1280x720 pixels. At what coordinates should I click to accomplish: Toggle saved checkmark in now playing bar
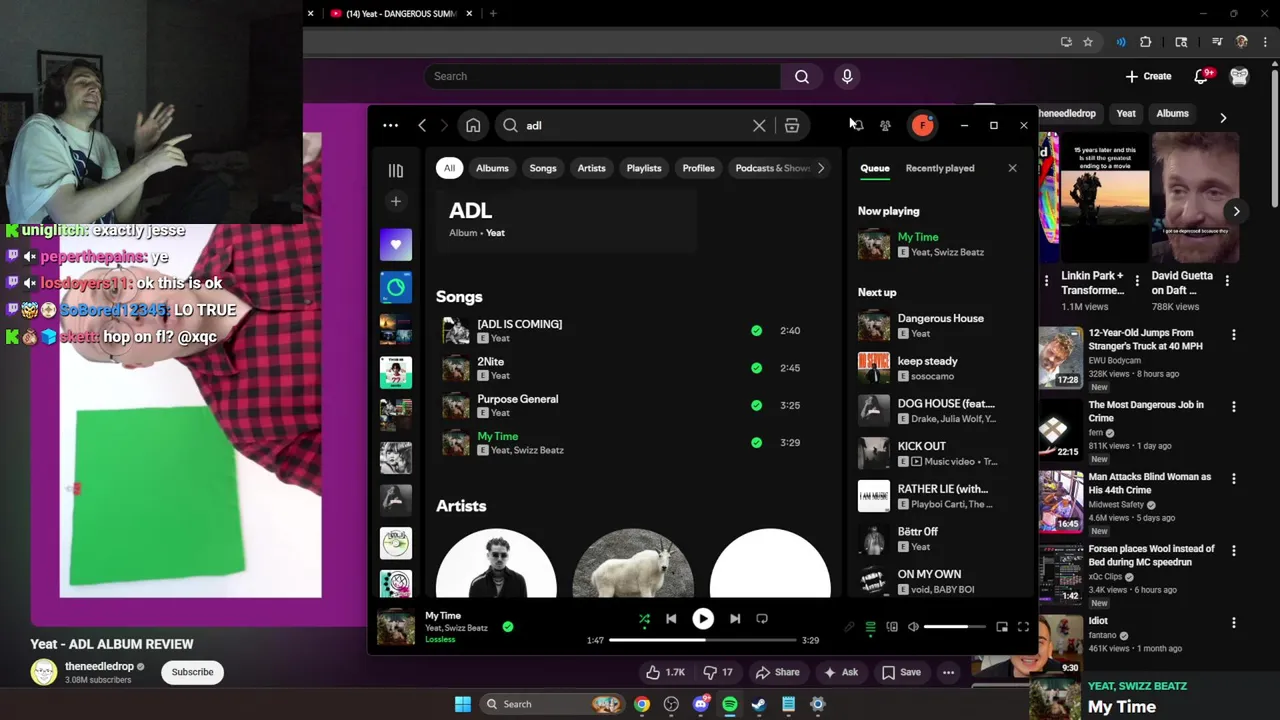508,627
